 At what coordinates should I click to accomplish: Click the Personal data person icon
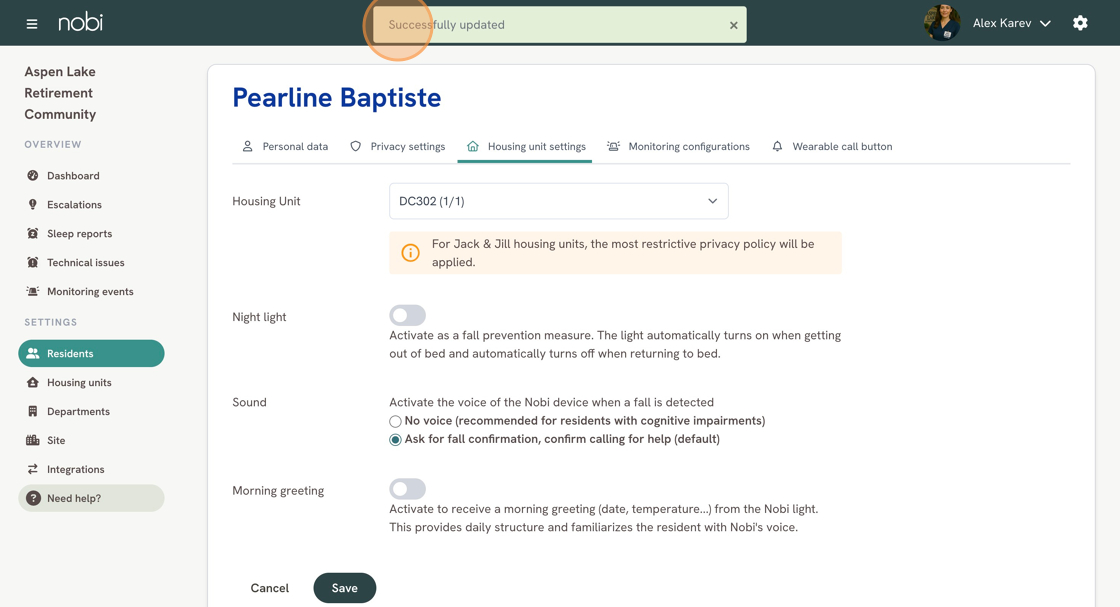[x=247, y=146]
